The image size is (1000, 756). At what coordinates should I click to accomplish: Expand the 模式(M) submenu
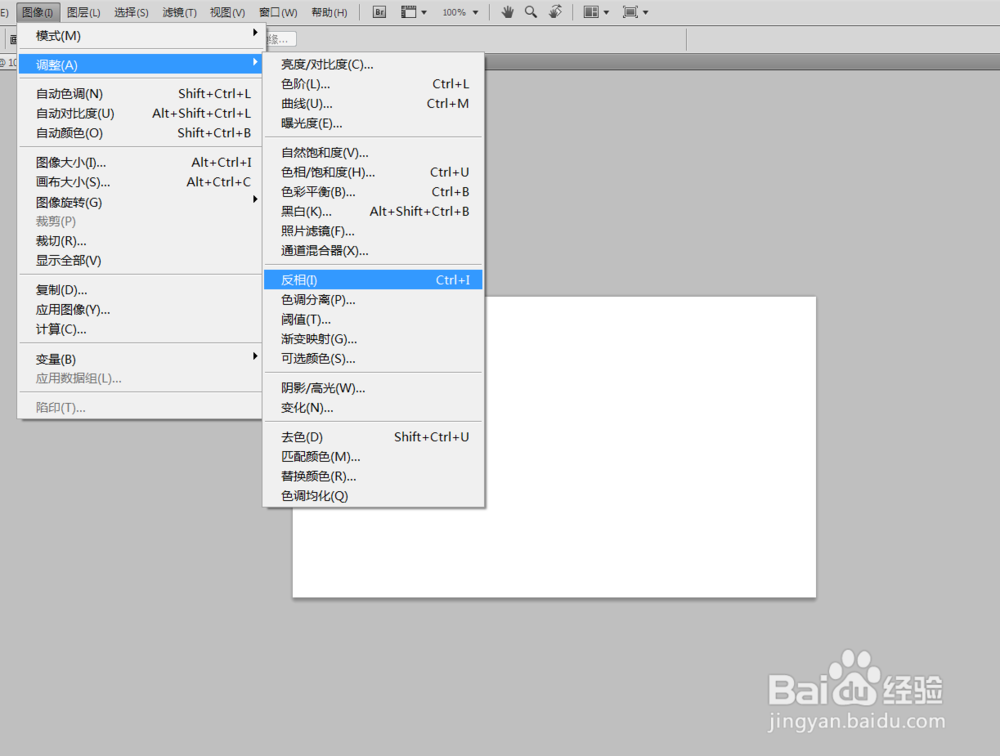(140, 36)
